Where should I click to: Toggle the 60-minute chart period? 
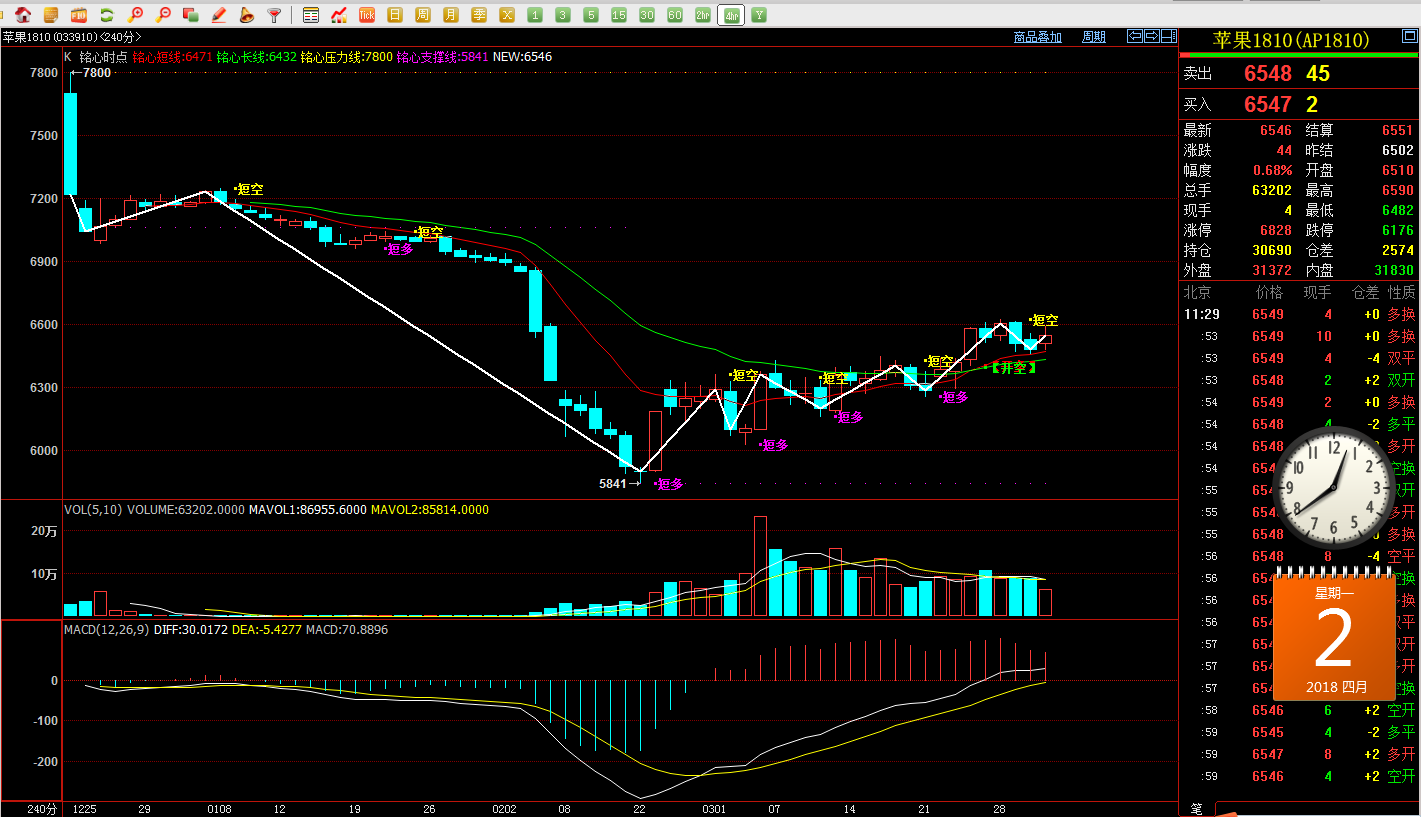675,15
